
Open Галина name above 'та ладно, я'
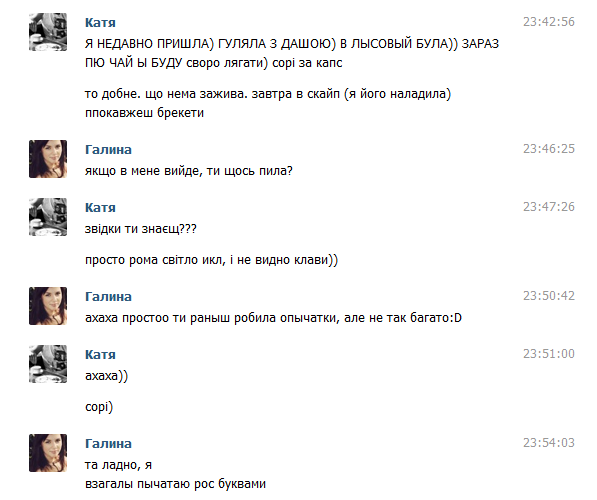coord(108,444)
